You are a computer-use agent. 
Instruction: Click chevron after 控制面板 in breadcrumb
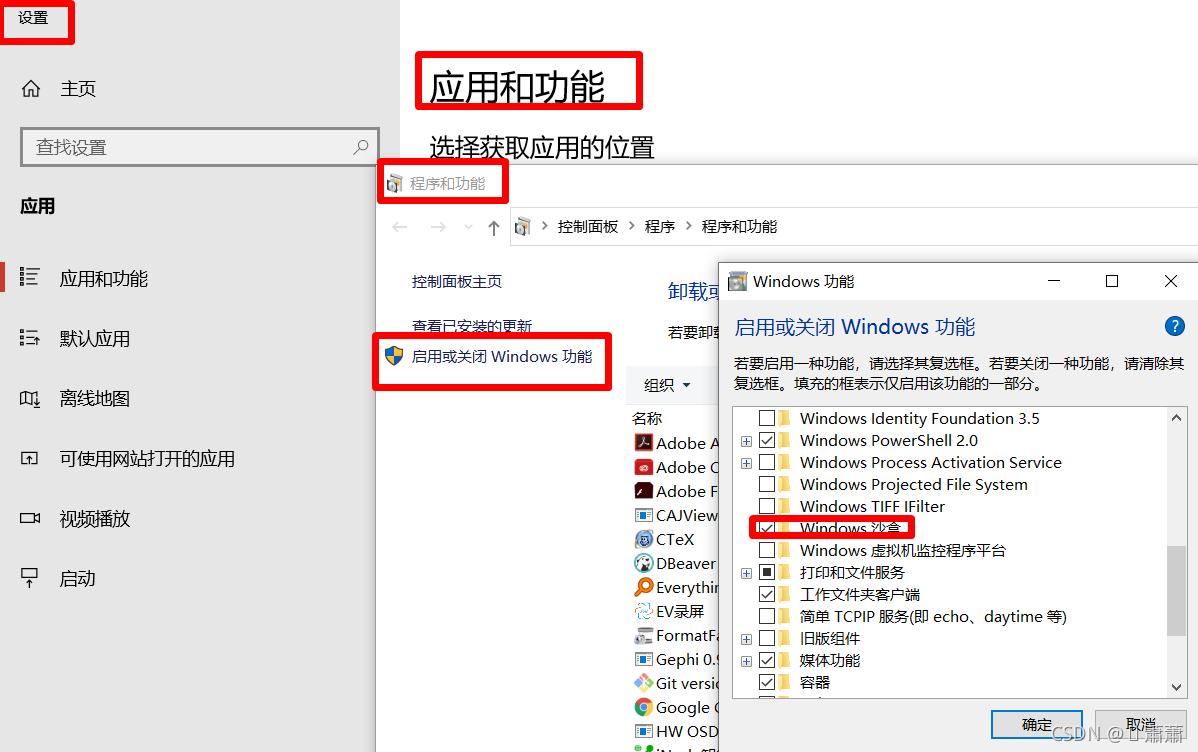click(630, 226)
